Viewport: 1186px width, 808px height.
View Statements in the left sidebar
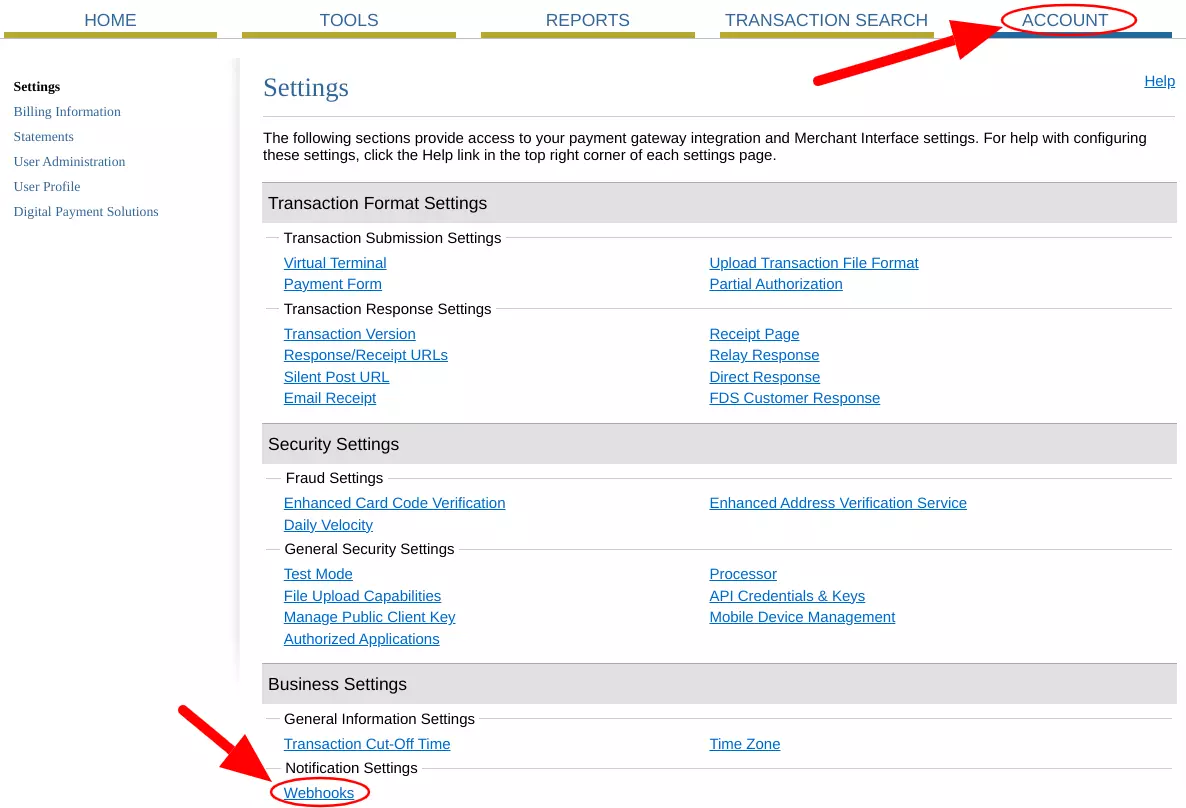43,136
